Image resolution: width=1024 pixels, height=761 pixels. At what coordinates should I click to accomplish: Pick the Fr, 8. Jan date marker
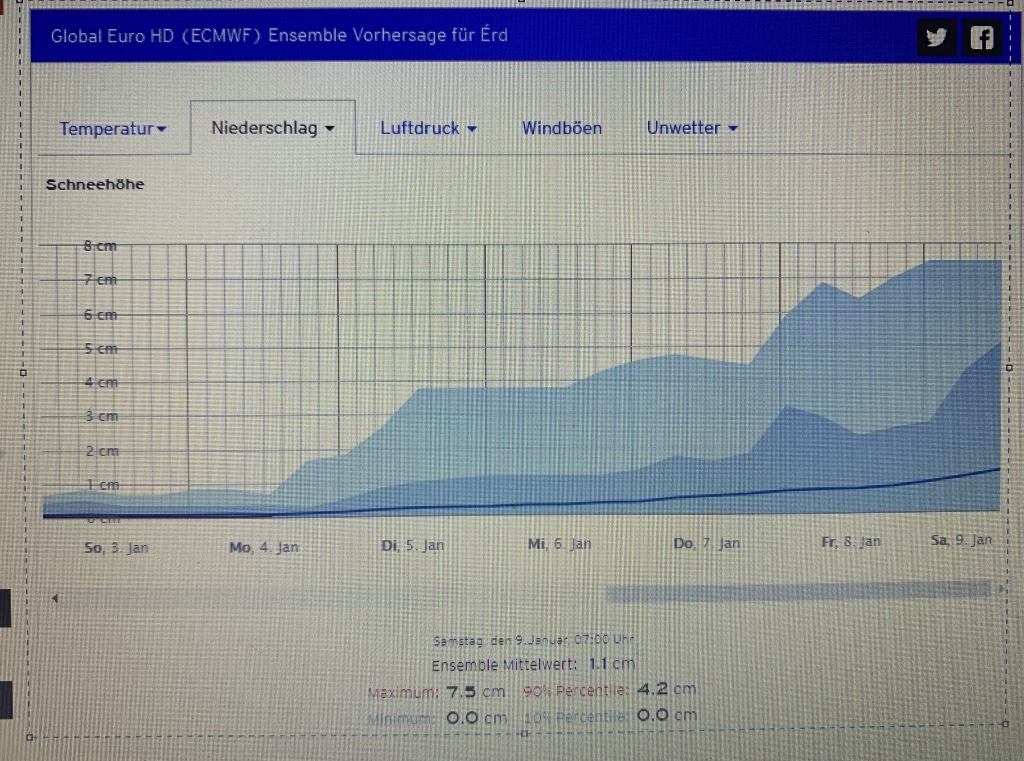(851, 541)
